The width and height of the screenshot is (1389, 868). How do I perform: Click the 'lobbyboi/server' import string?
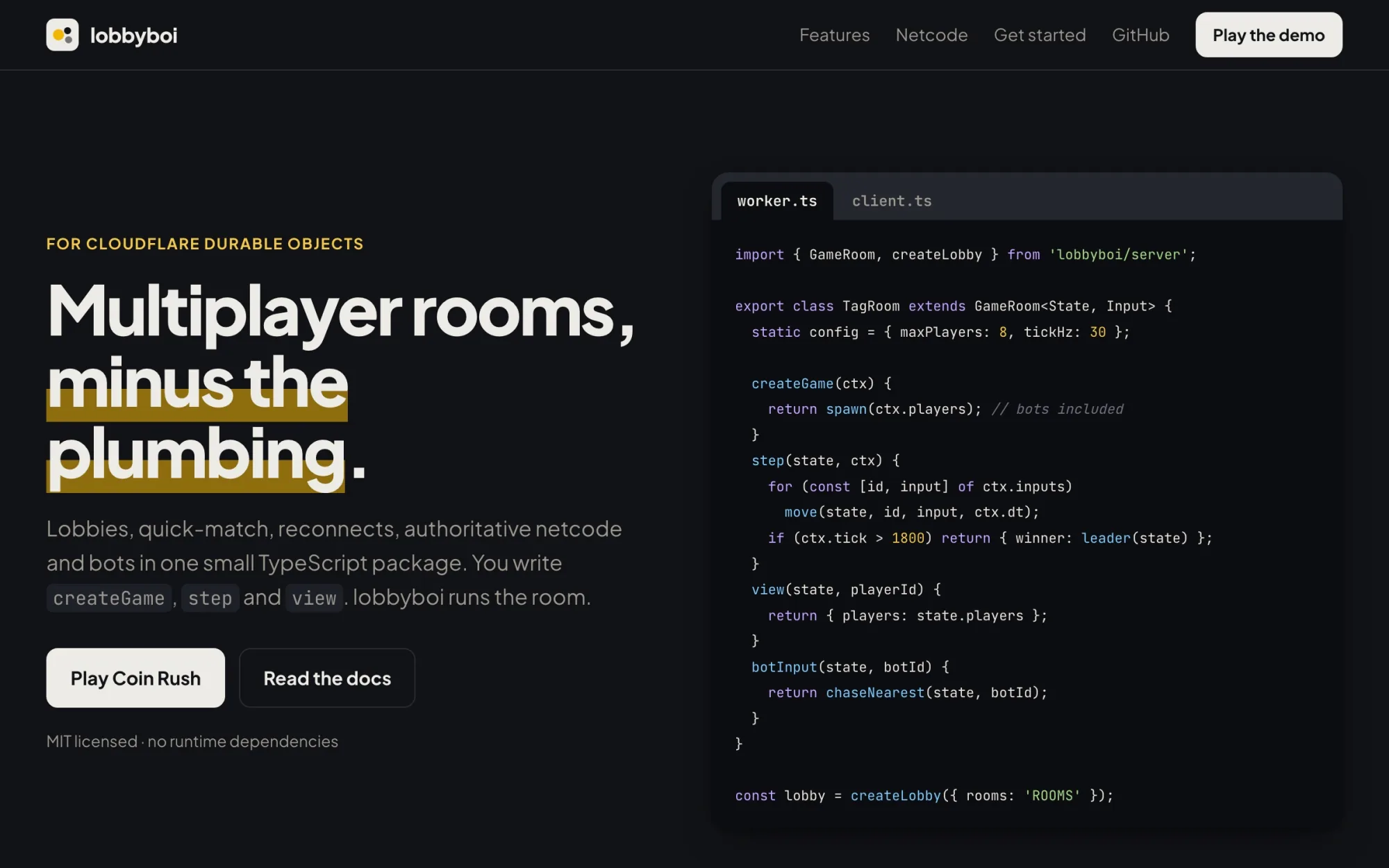(x=1118, y=255)
